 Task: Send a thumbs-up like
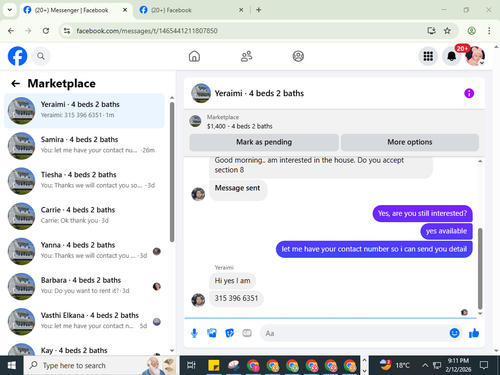coord(474,333)
